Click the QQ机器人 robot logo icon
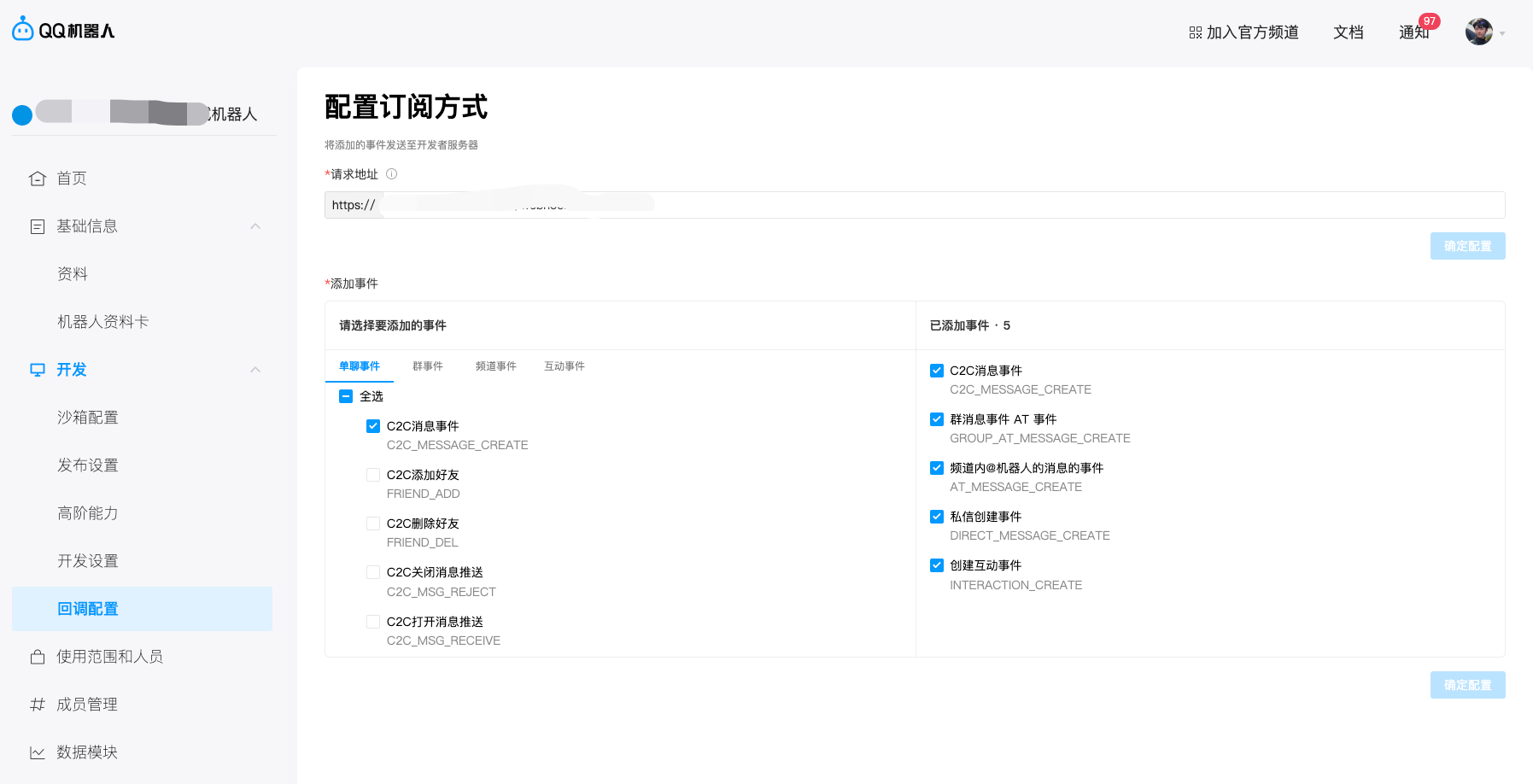 click(x=23, y=30)
